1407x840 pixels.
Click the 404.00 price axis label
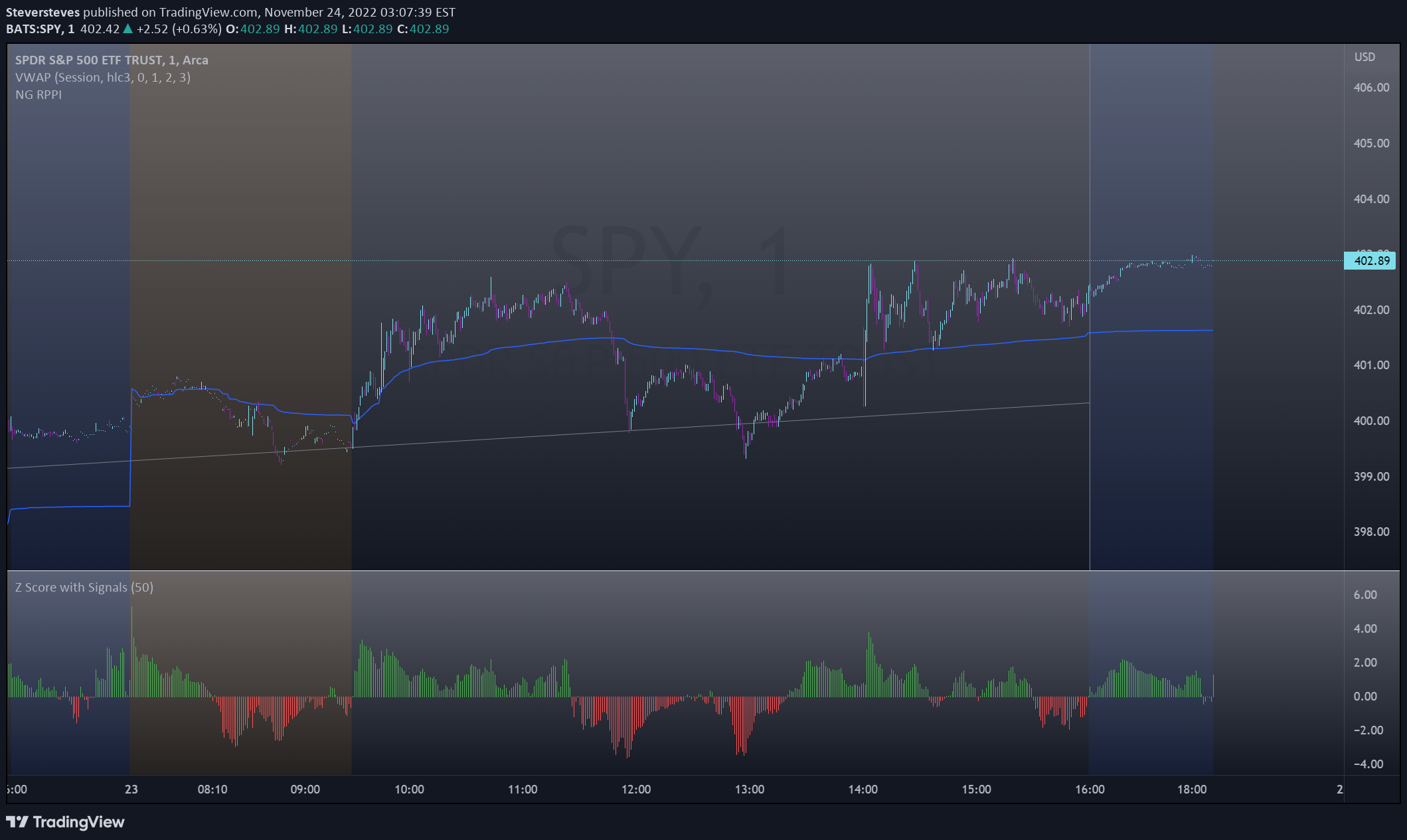[x=1371, y=199]
